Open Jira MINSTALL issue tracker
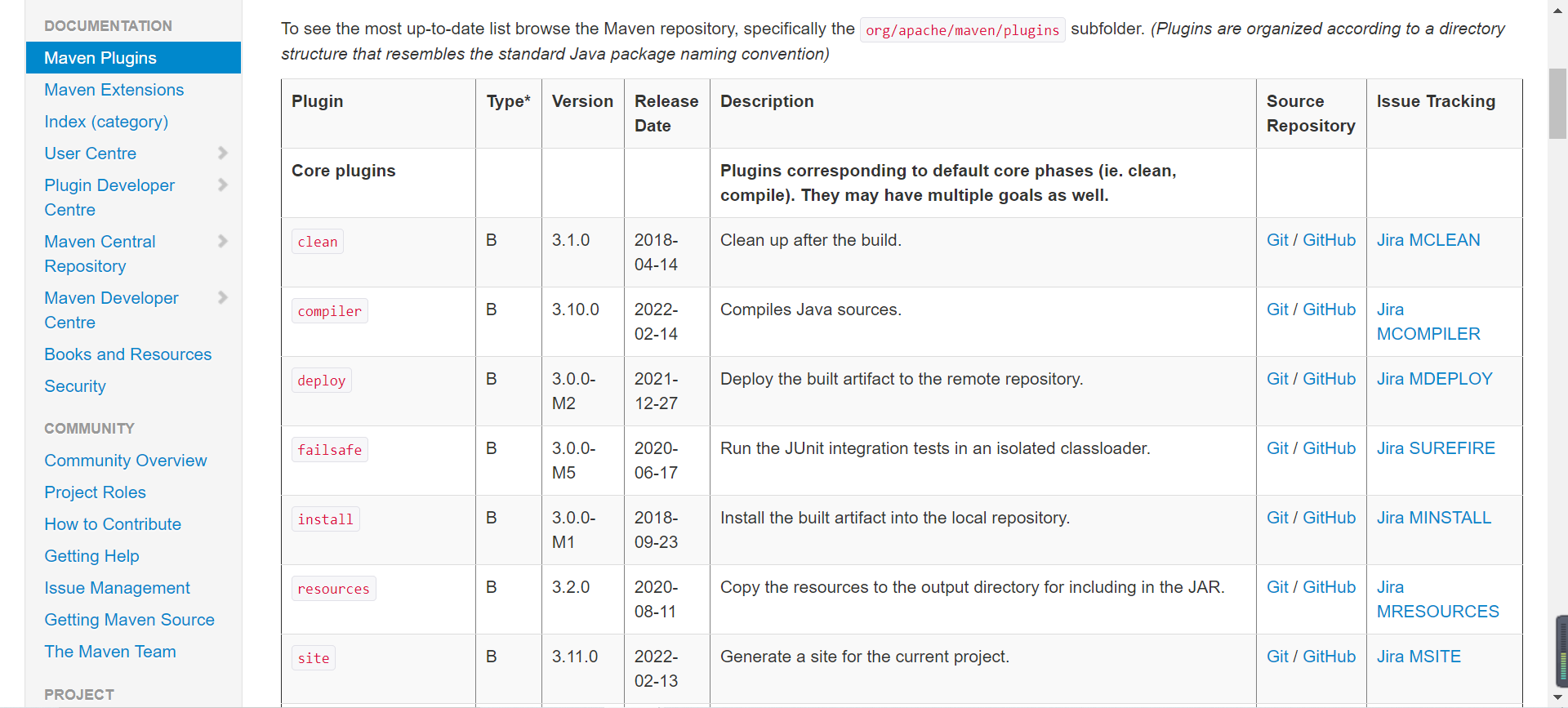The width and height of the screenshot is (1568, 708). (x=1434, y=518)
